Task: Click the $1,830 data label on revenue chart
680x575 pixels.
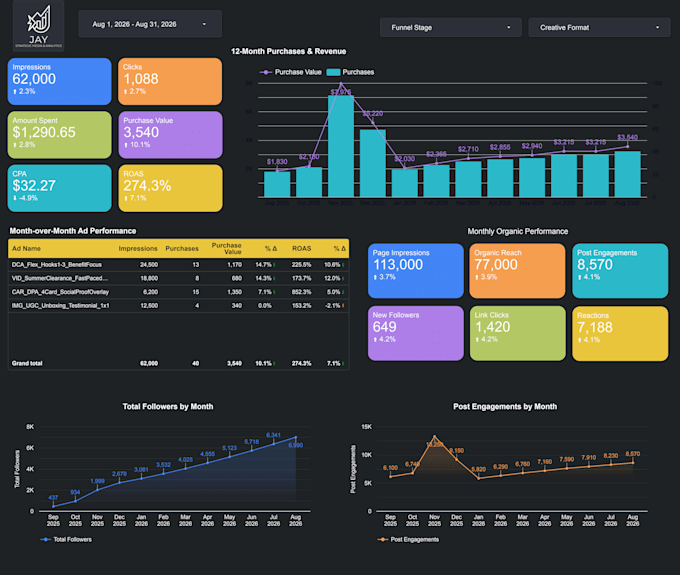Action: (x=277, y=162)
